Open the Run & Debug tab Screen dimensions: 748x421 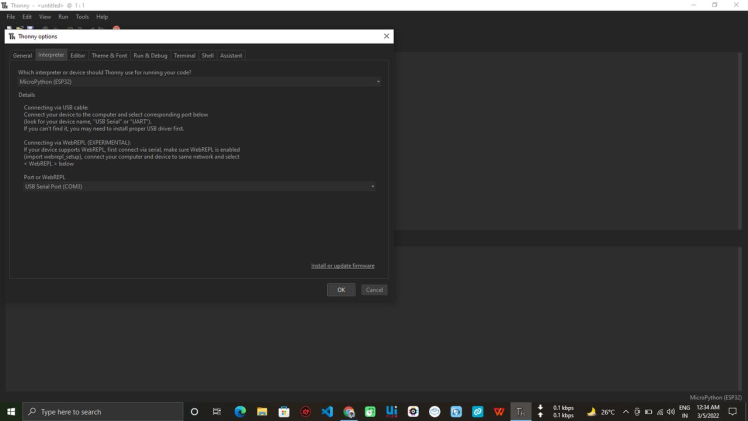click(x=150, y=56)
